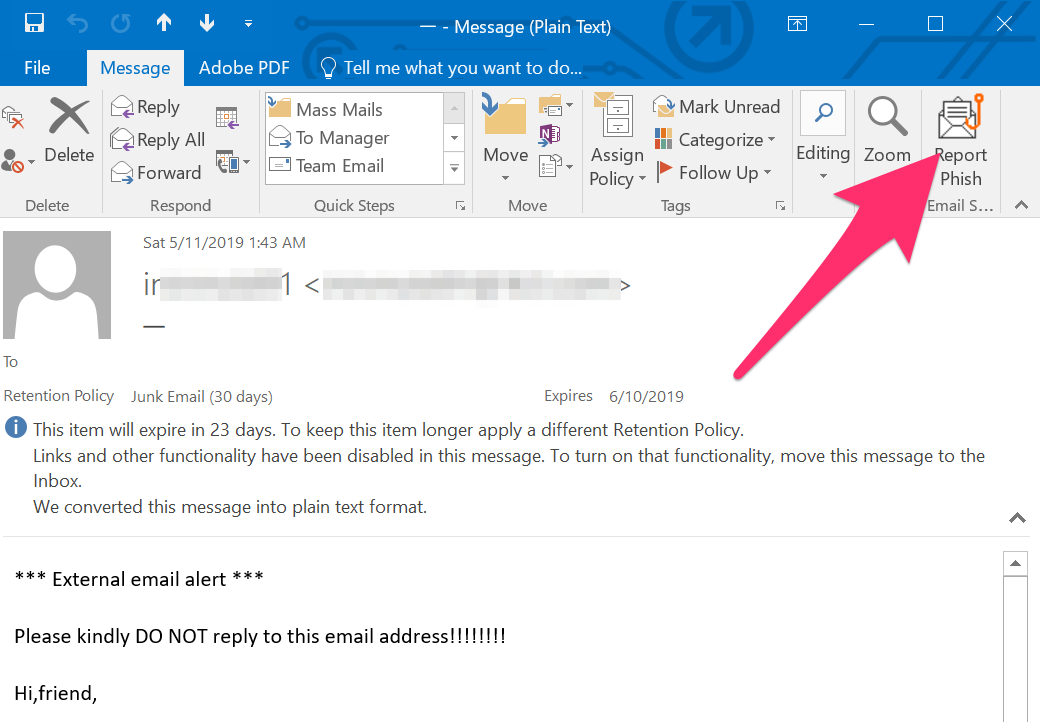Click the Report Phish button
Image resolution: width=1040 pixels, height=722 pixels.
(960, 140)
